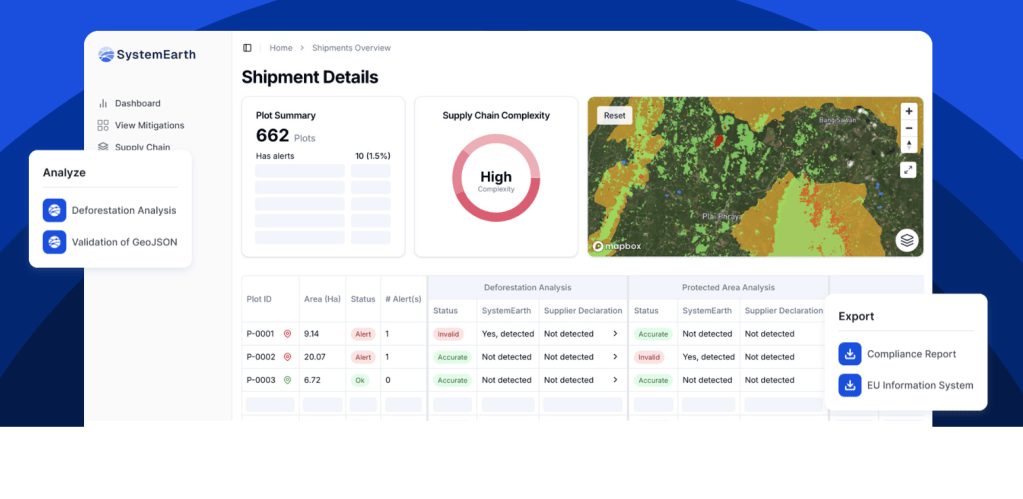Zoom in on the map
The image size is (1023, 499).
click(909, 112)
